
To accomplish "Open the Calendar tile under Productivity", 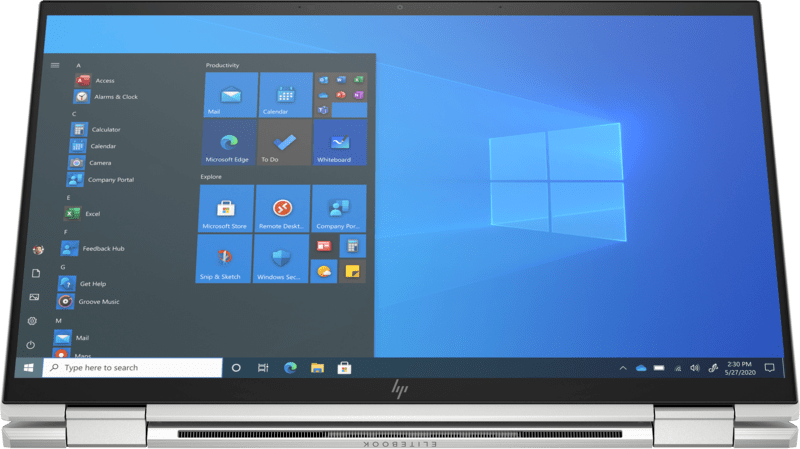I will 286,95.
